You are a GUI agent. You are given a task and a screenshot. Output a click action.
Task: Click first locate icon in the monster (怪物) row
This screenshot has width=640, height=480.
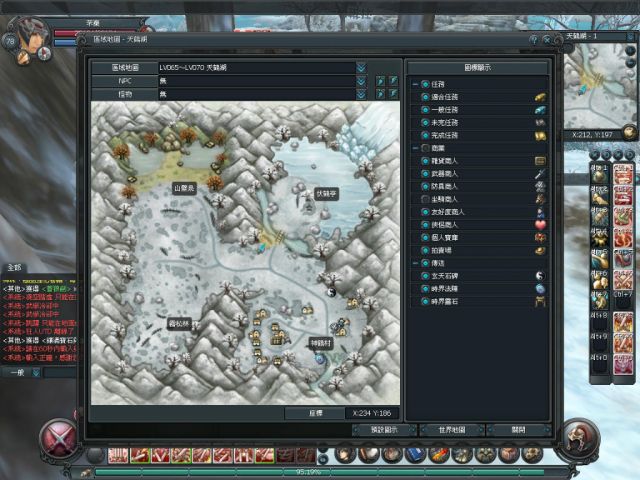tap(380, 94)
